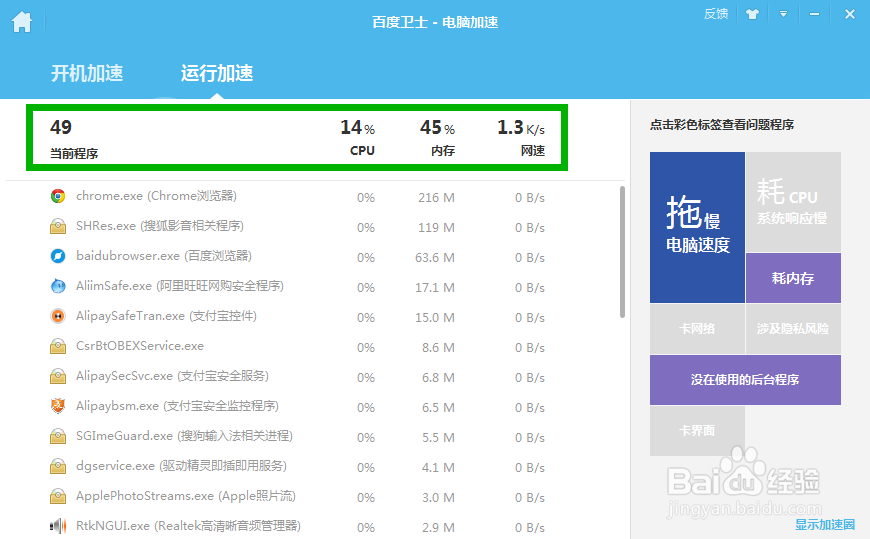Click the 耗内存 purple tile
Viewport: 870px width, 539px height.
pyautogui.click(x=793, y=278)
